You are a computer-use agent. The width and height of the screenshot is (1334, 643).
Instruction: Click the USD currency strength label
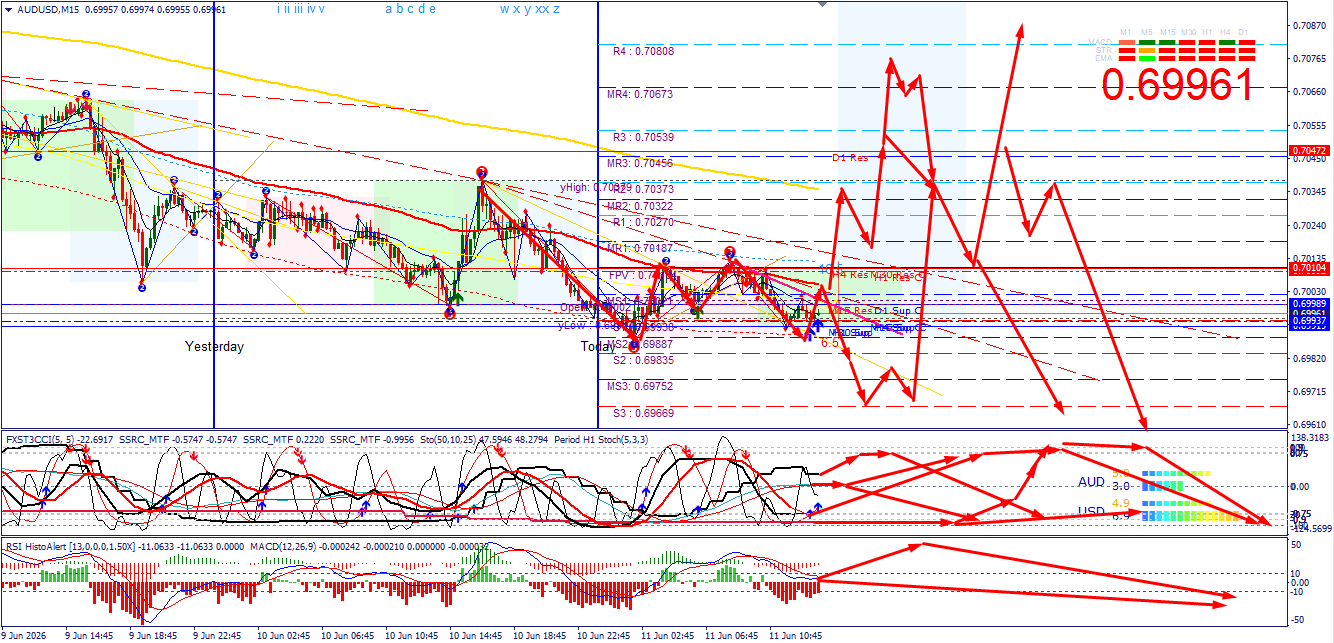point(1091,512)
